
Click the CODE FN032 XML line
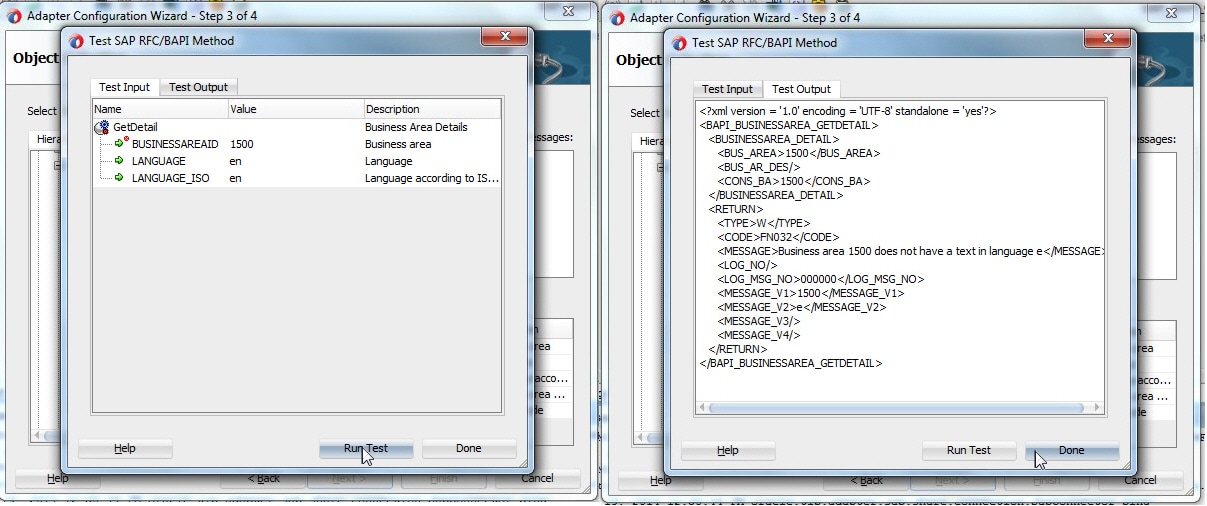[778, 237]
